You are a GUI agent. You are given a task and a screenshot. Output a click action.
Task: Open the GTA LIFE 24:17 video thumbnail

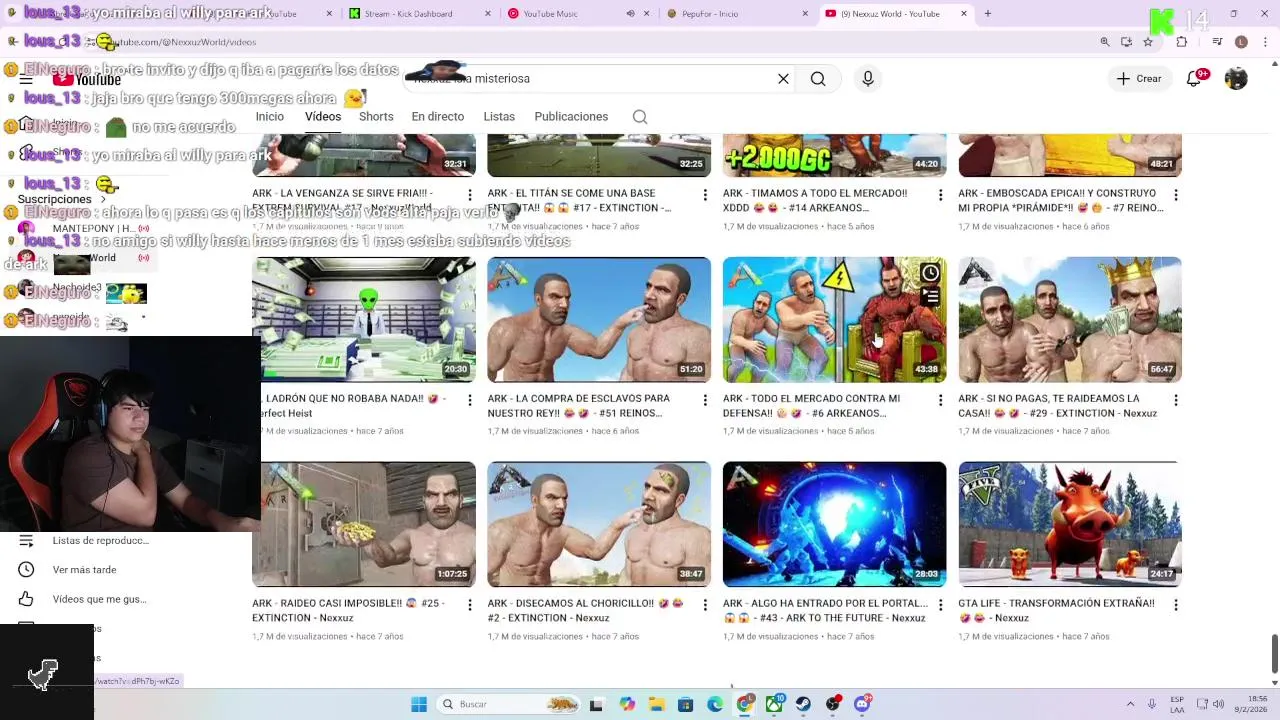[1070, 524]
